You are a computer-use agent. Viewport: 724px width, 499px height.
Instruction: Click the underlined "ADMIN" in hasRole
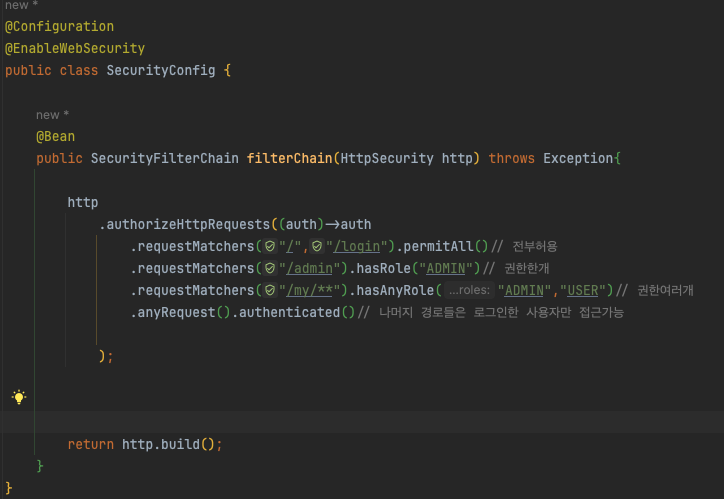pyautogui.click(x=446, y=268)
